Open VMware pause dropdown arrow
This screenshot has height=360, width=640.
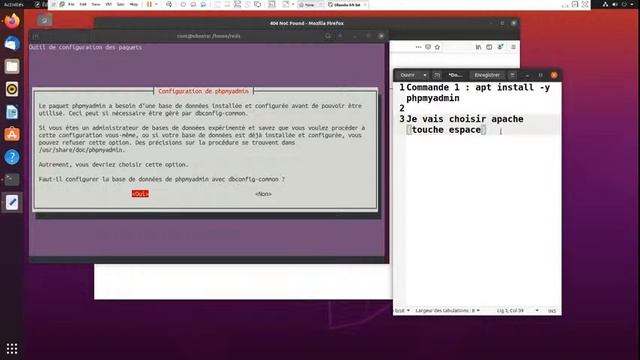pos(156,4)
